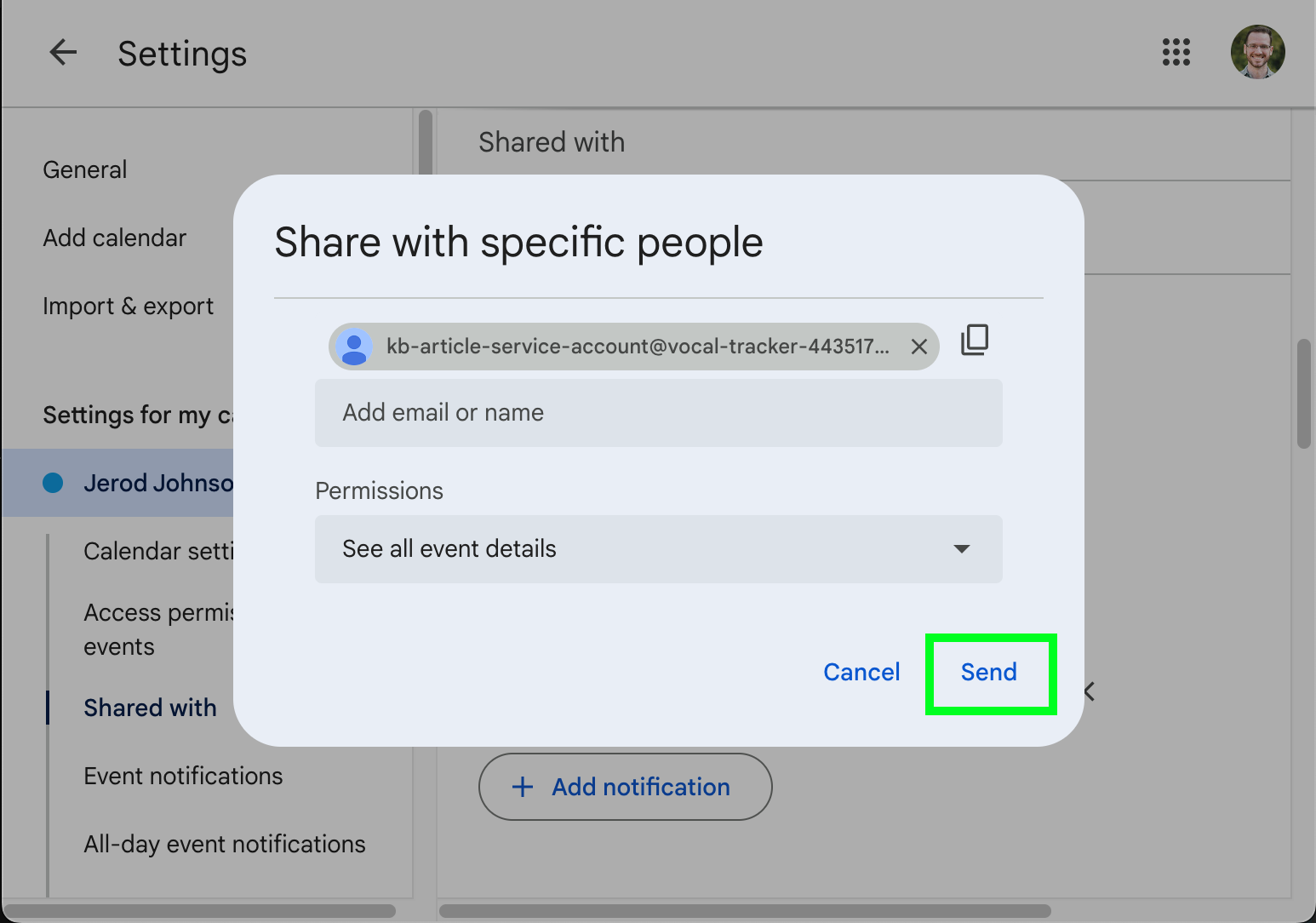Image resolution: width=1316 pixels, height=923 pixels.
Task: Click the back arrow to leave Settings
Action: click(x=63, y=53)
